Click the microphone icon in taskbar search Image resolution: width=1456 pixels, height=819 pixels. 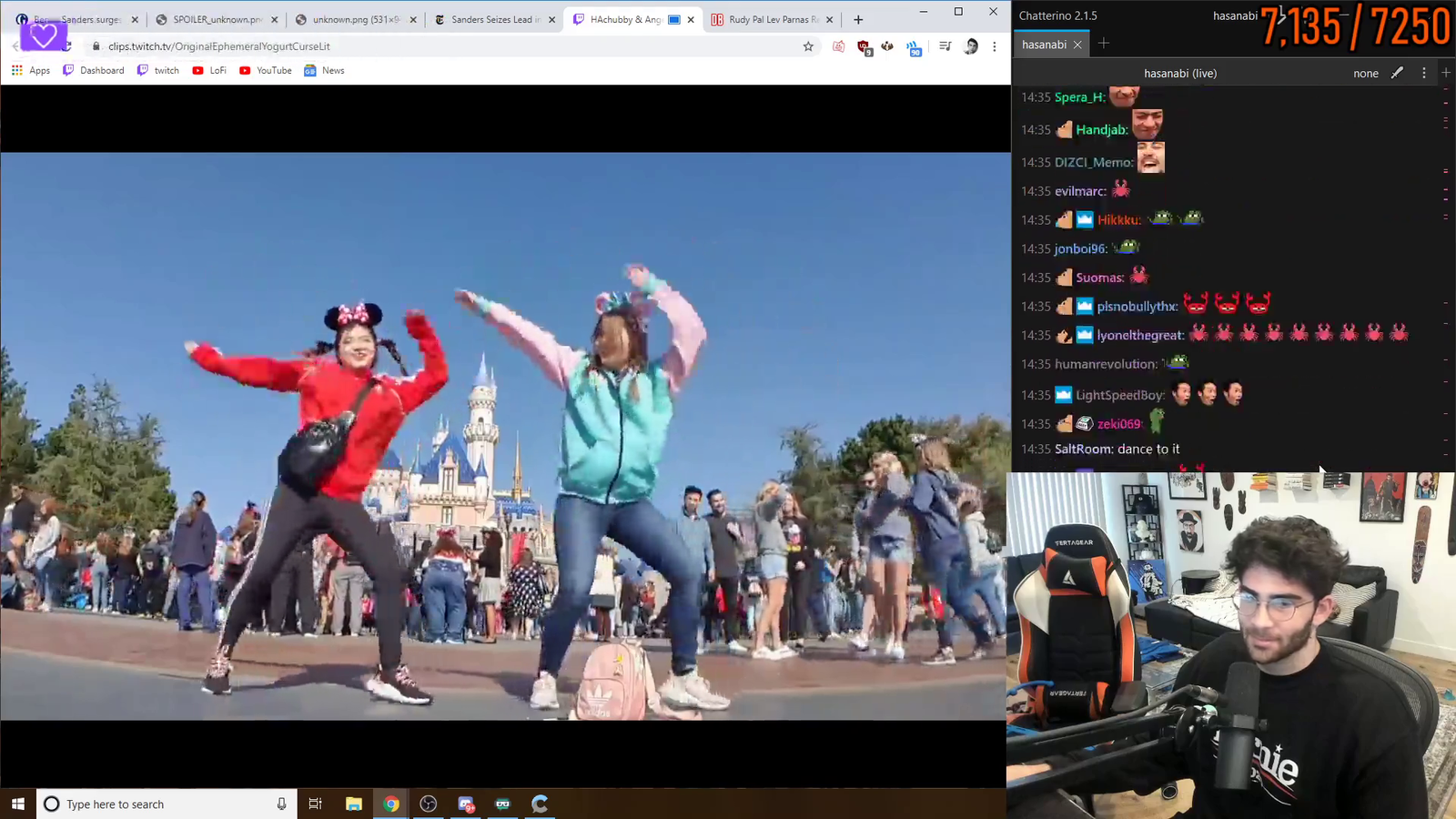point(281,804)
